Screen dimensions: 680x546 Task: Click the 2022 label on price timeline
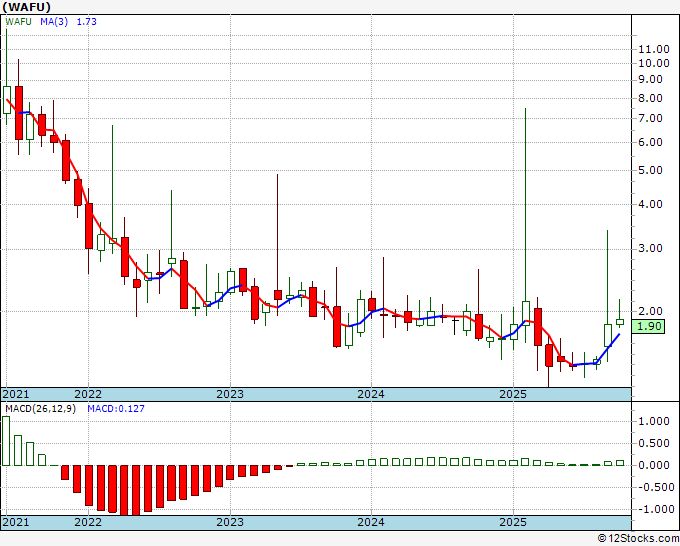pyautogui.click(x=88, y=394)
